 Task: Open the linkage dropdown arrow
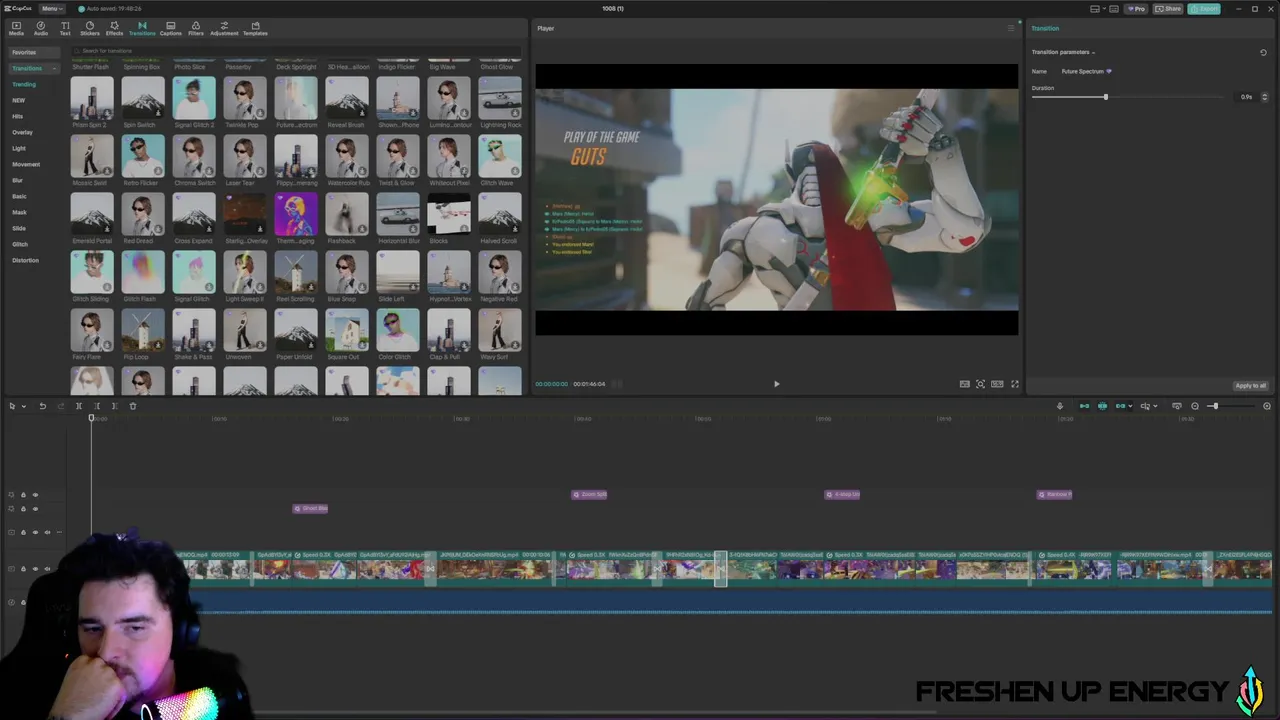tap(1130, 406)
